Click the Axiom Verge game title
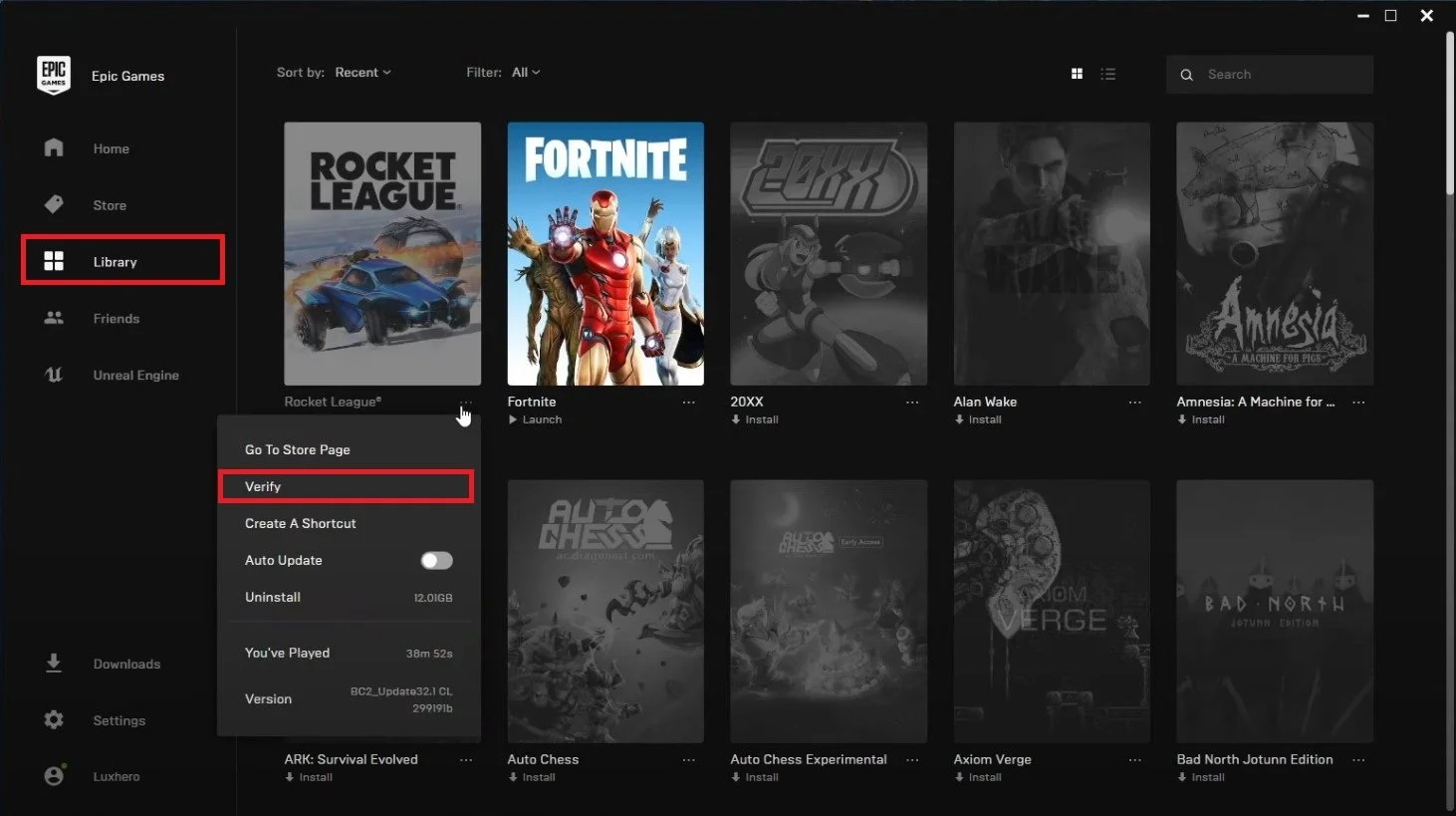 click(x=992, y=759)
